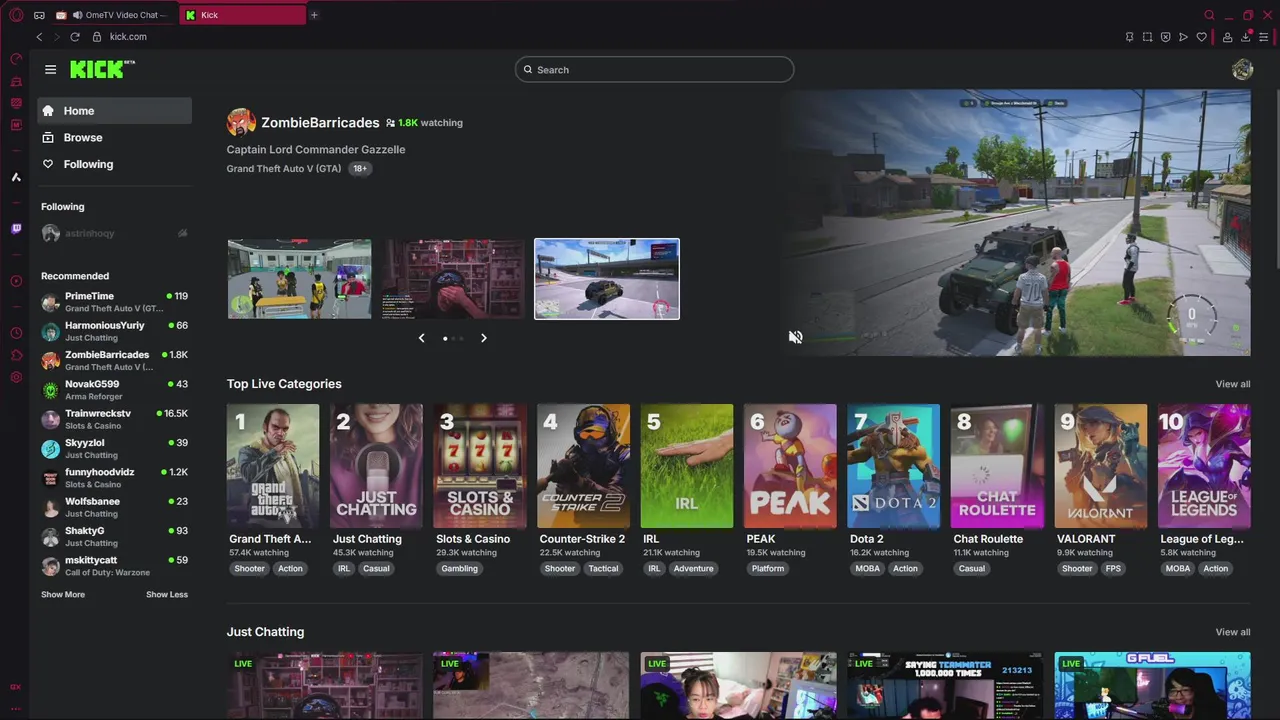This screenshot has height=720, width=1280.
Task: Open the Browse sidebar item
Action: (x=114, y=138)
